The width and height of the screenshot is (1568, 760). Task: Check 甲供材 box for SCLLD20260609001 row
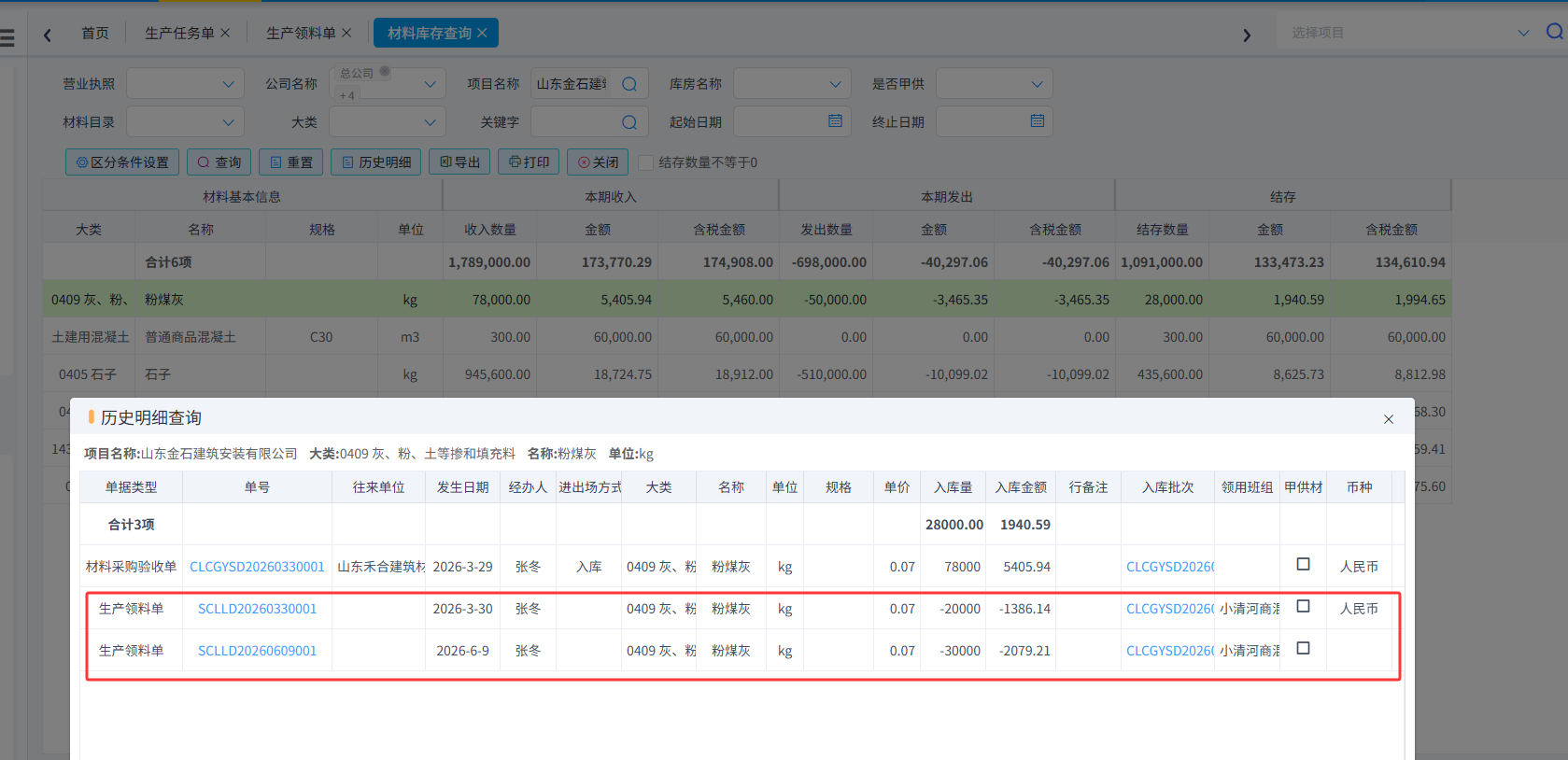coord(1304,648)
